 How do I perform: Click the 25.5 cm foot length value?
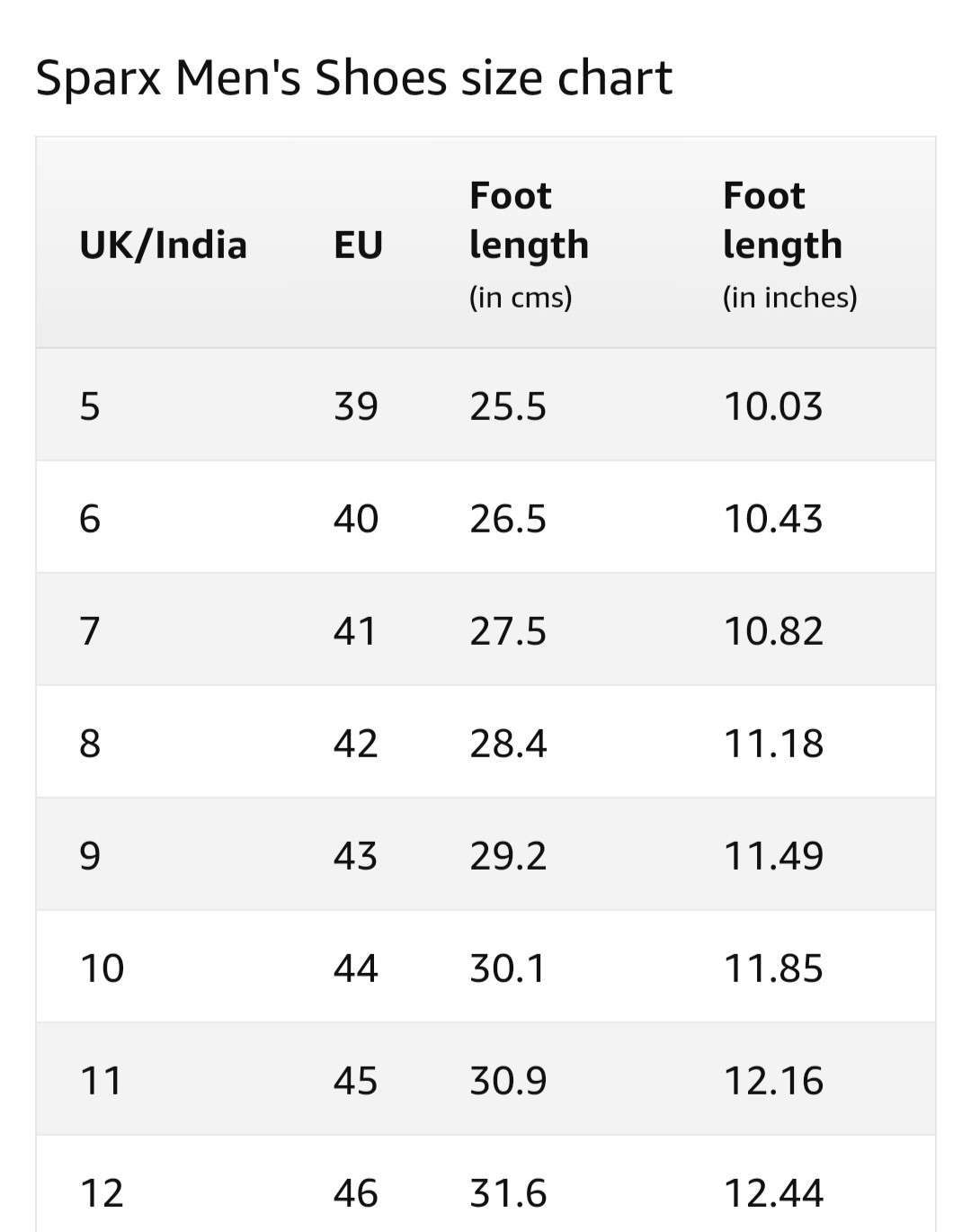[x=508, y=406]
